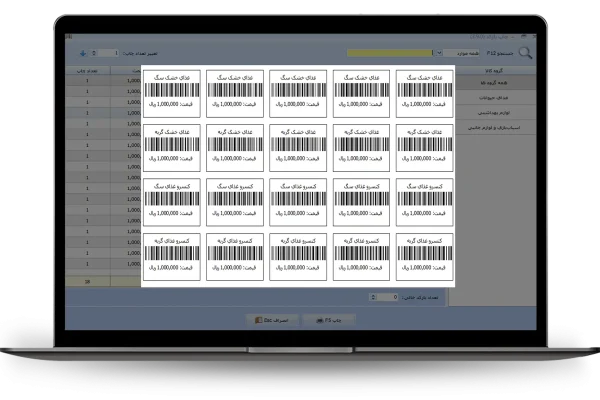The width and height of the screenshot is (600, 400).
Task: Adjust the print-count change spinner arrows
Action: coord(94,53)
